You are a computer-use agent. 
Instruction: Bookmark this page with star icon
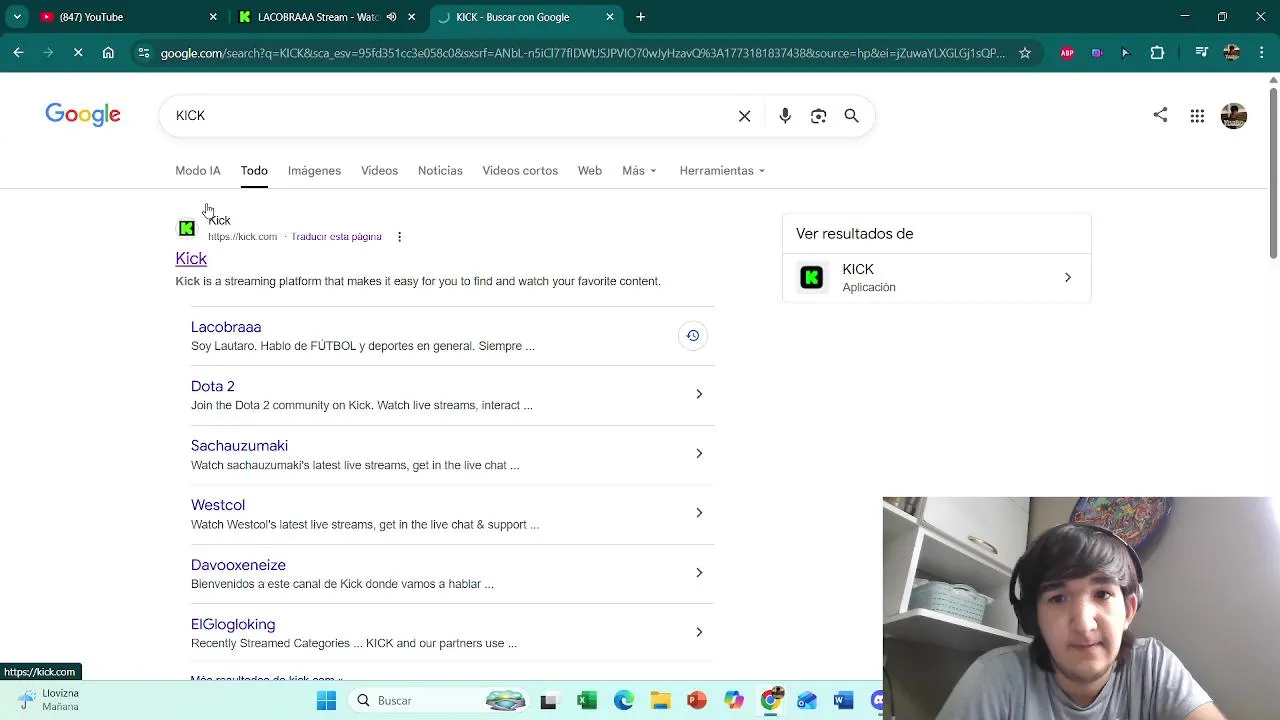click(1025, 53)
